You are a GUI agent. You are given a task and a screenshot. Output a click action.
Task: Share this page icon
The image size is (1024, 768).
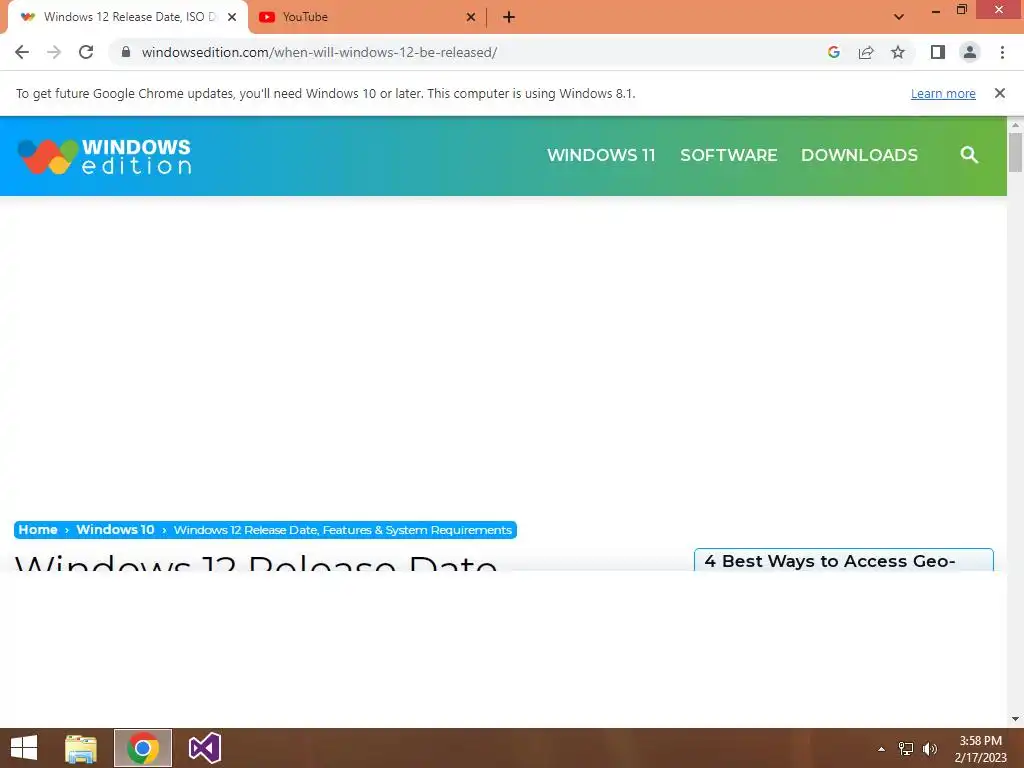866,52
